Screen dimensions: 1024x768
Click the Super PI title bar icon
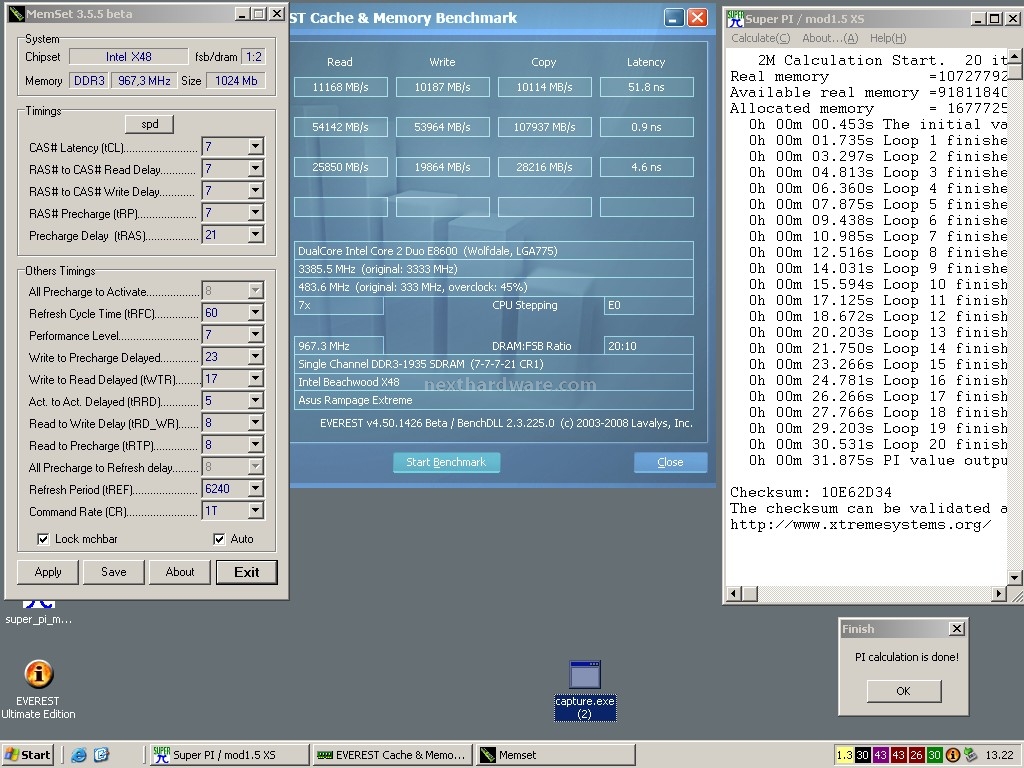tap(735, 19)
